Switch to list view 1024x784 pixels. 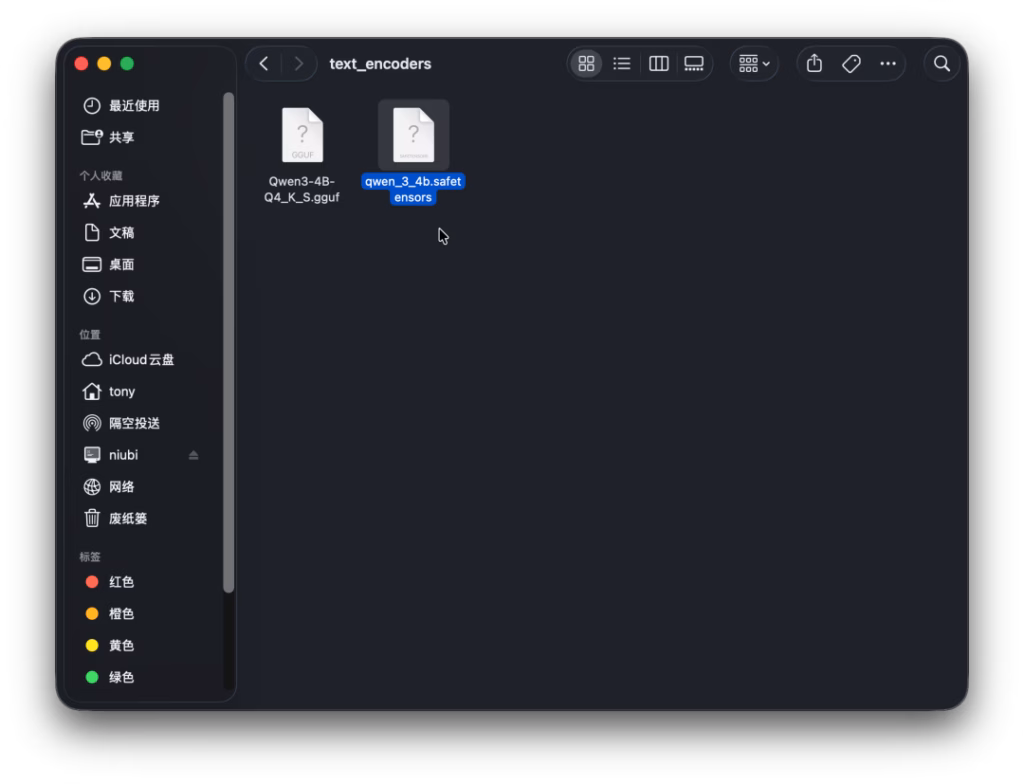point(622,64)
